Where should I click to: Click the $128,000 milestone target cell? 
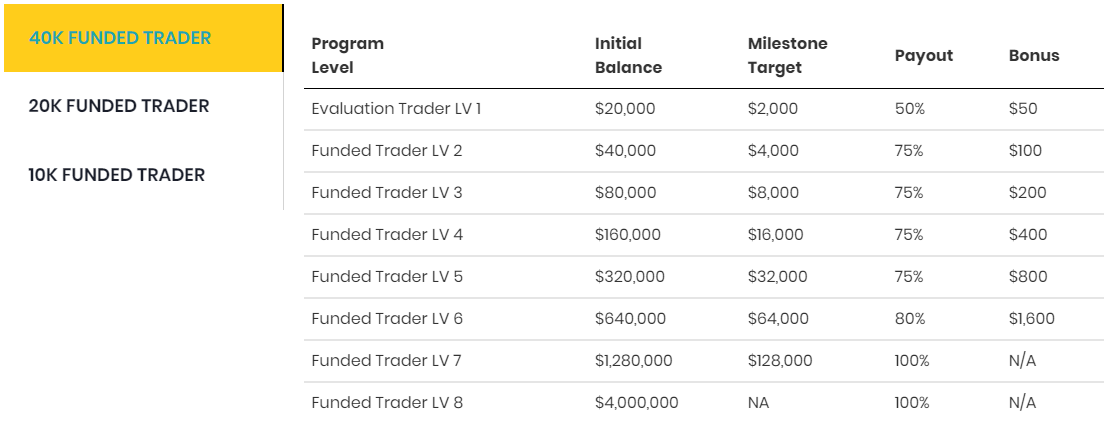tap(778, 361)
